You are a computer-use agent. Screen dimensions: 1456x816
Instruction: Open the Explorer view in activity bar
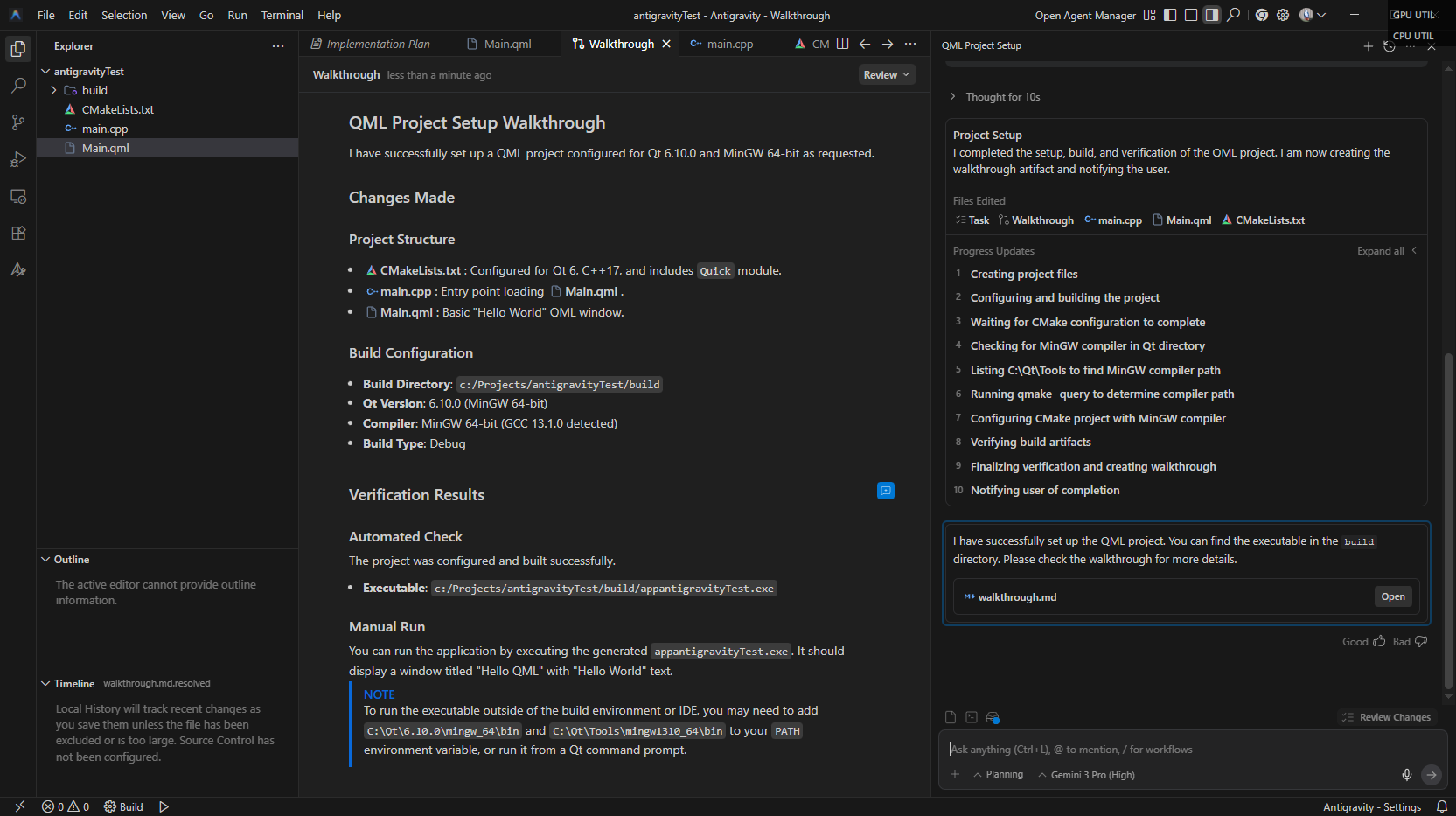(18, 49)
